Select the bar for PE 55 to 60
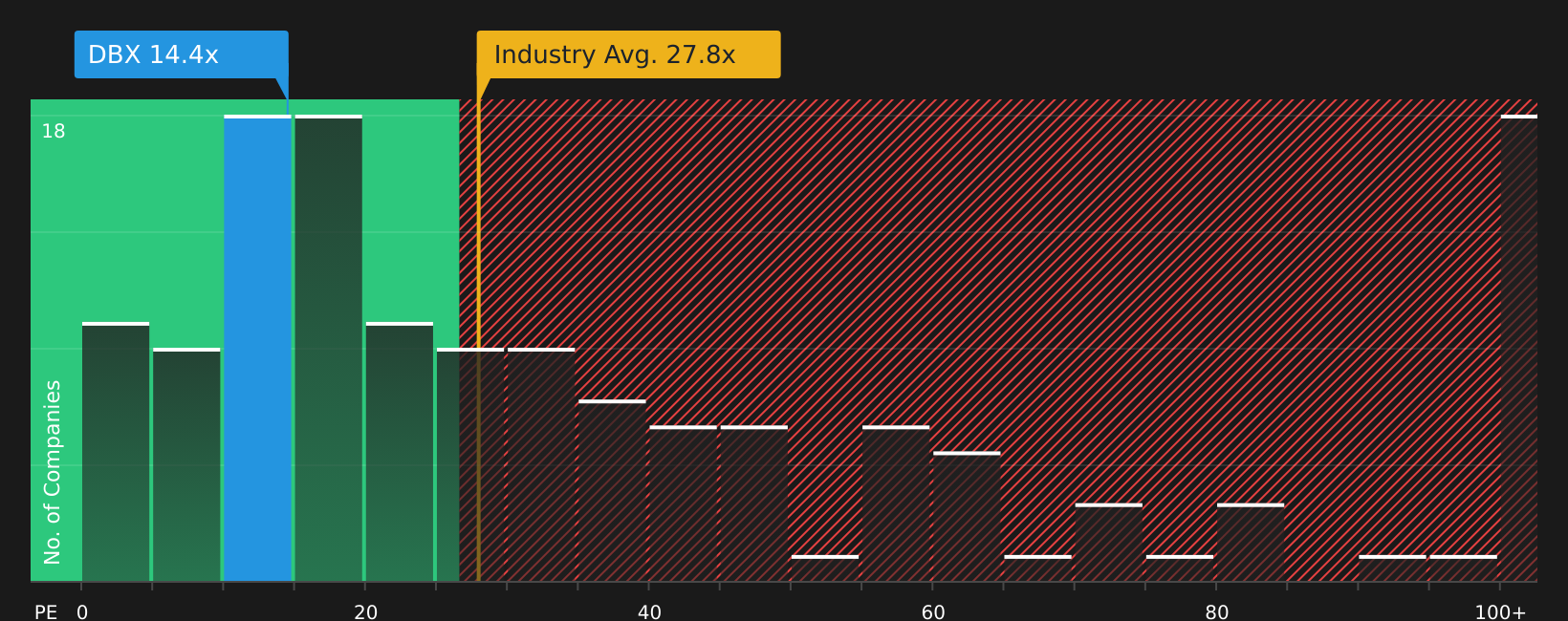Viewport: 1568px width, 621px height. click(x=896, y=503)
